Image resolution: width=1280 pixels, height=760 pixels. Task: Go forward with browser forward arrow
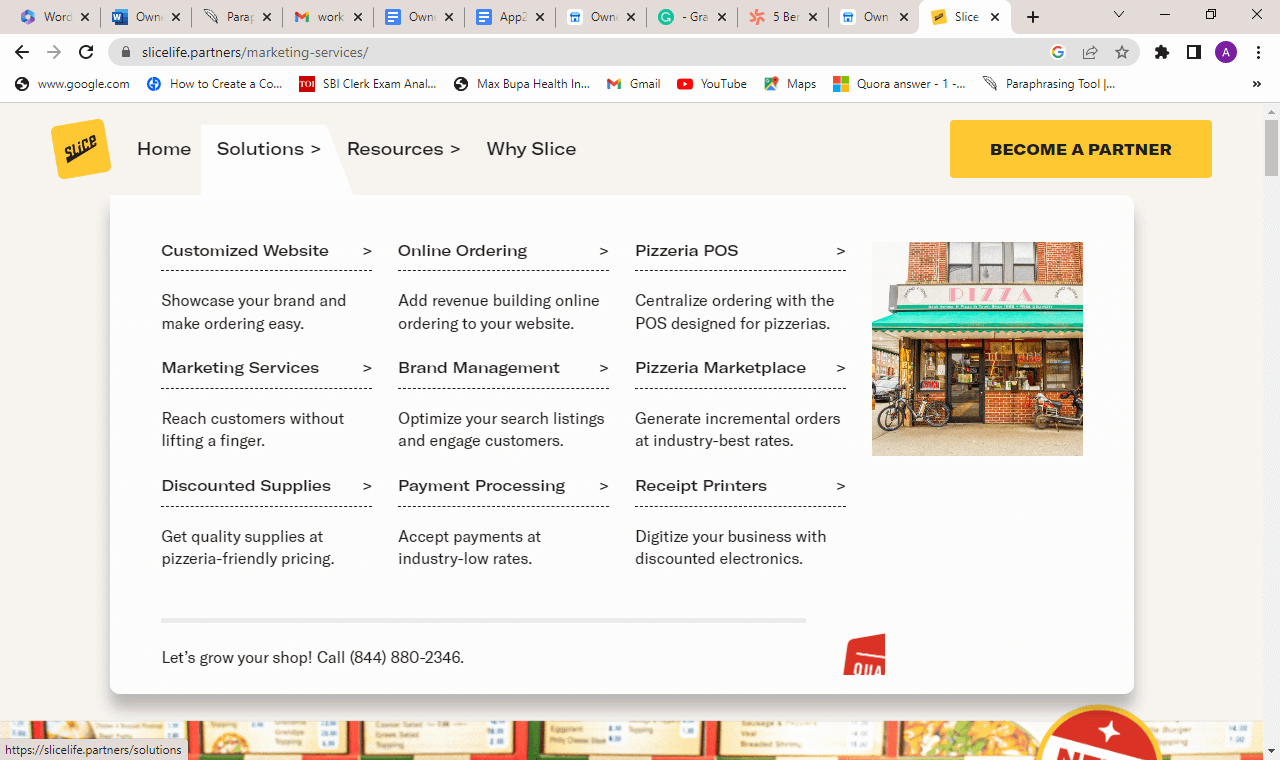(54, 52)
